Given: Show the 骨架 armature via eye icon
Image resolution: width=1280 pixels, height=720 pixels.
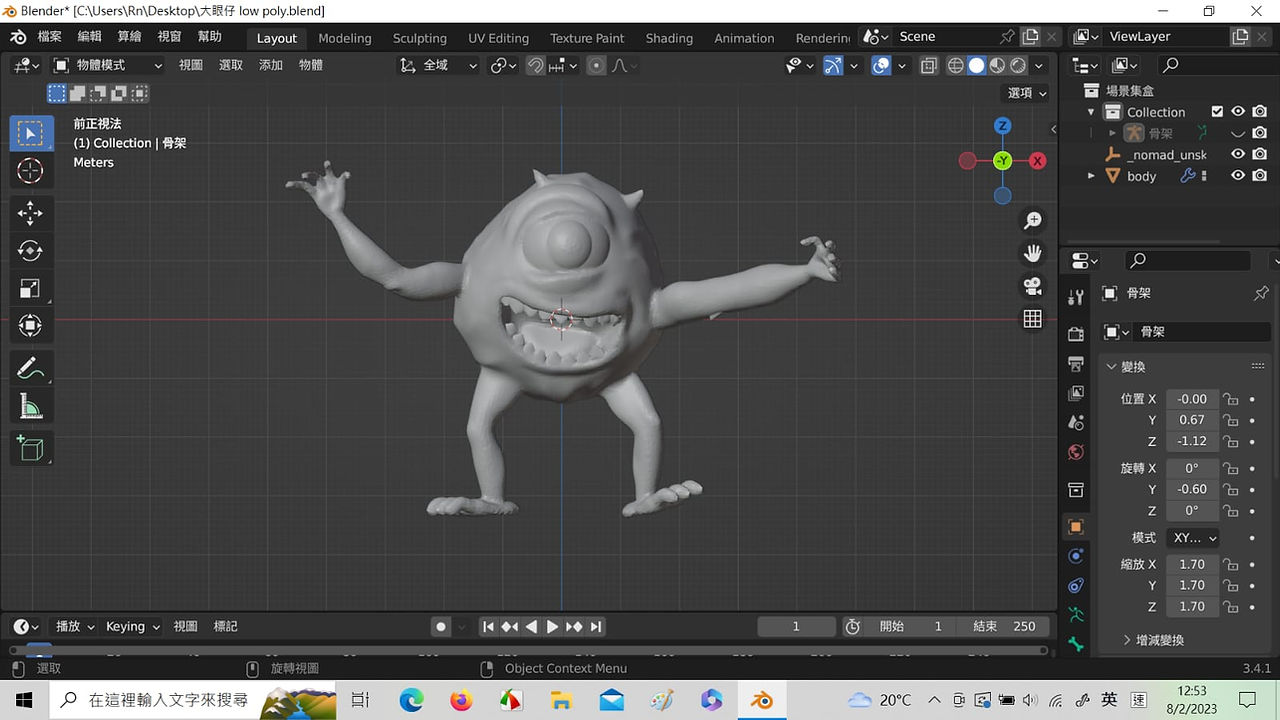Looking at the screenshot, I should click(x=1238, y=133).
